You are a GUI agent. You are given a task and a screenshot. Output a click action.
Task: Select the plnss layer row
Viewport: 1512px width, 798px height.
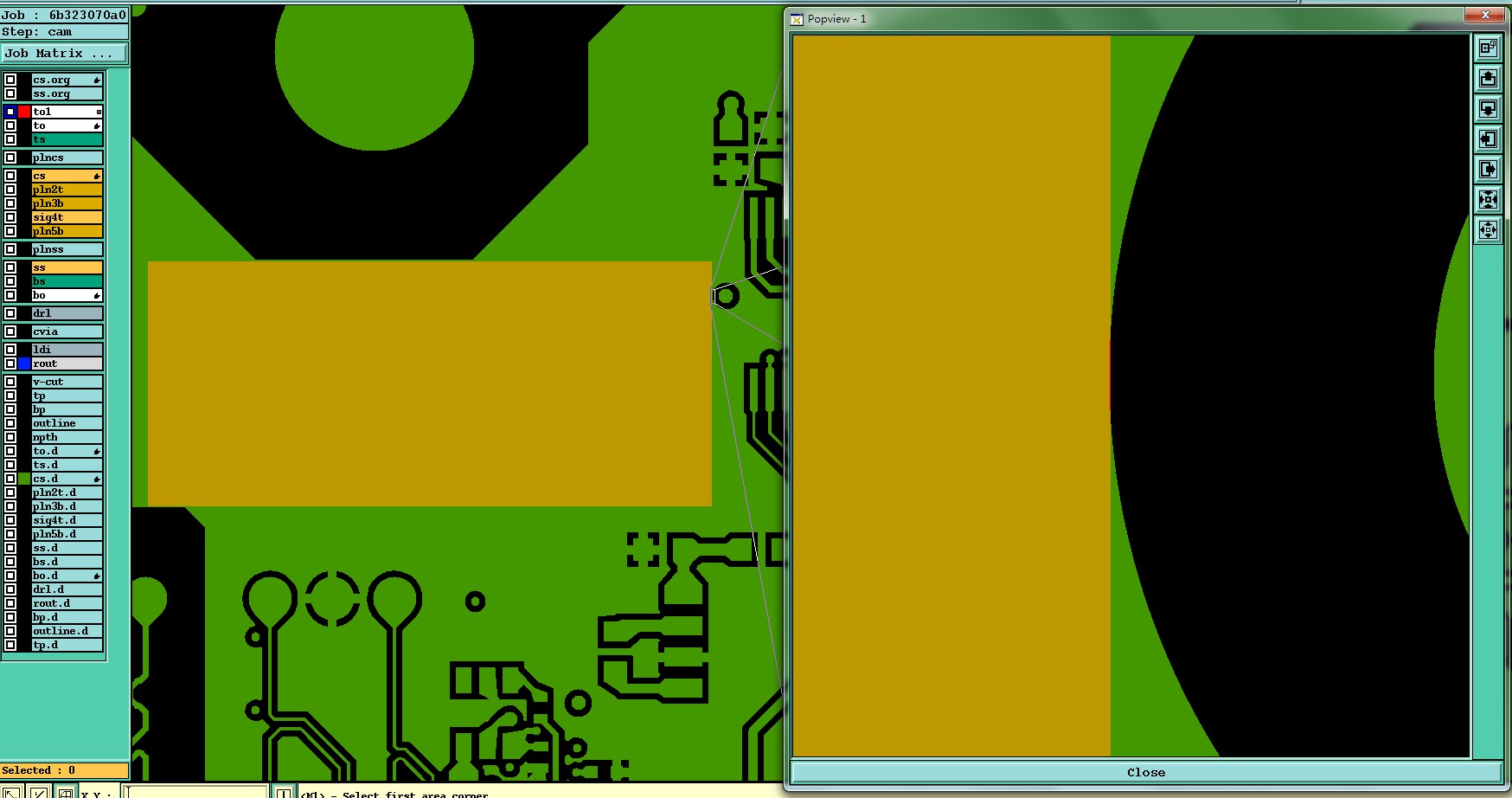tap(67, 249)
